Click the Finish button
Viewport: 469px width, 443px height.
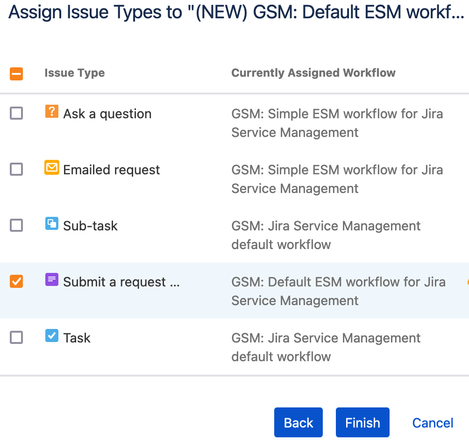[x=362, y=422]
